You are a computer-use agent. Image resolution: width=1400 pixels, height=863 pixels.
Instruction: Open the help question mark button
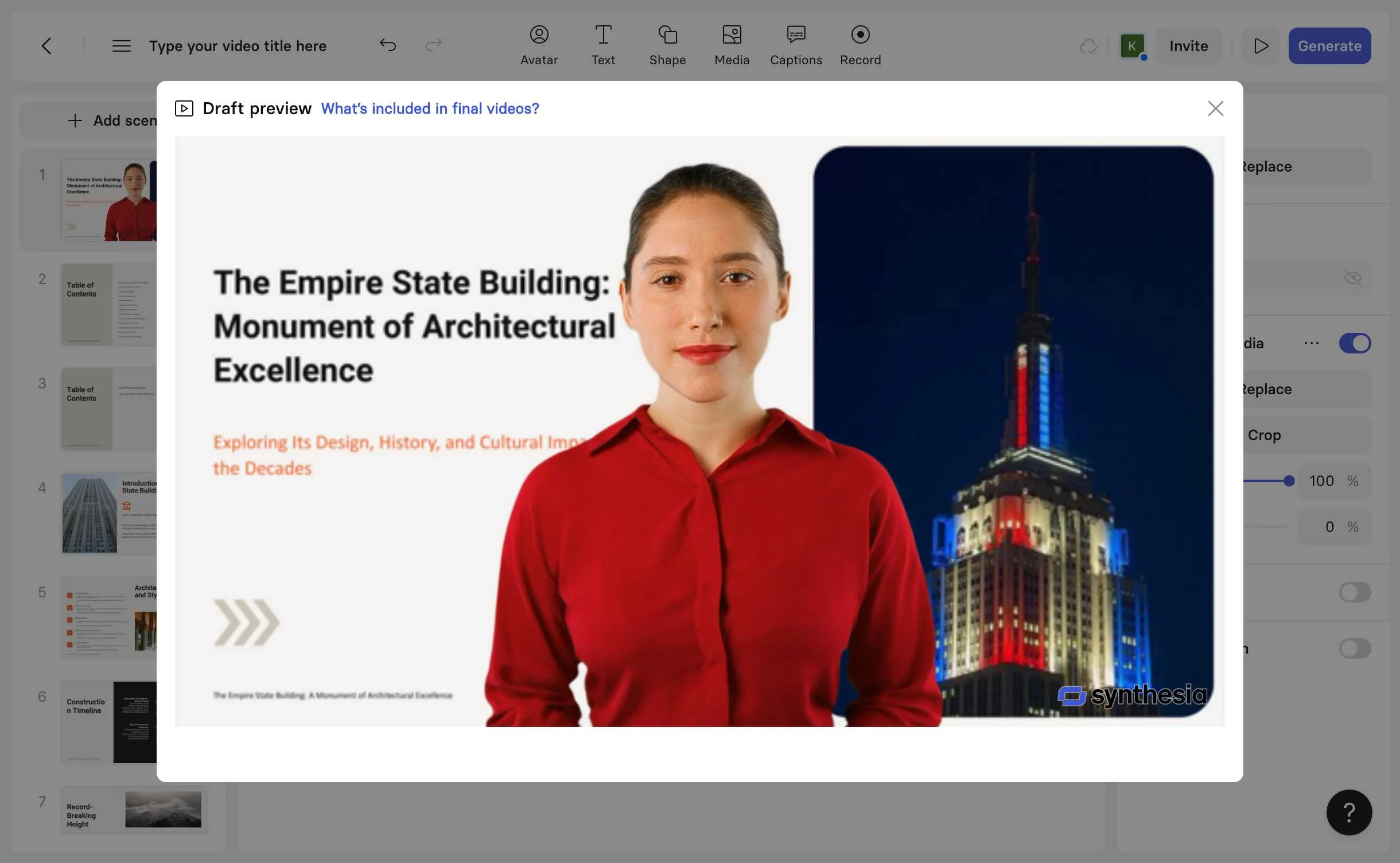[x=1349, y=812]
